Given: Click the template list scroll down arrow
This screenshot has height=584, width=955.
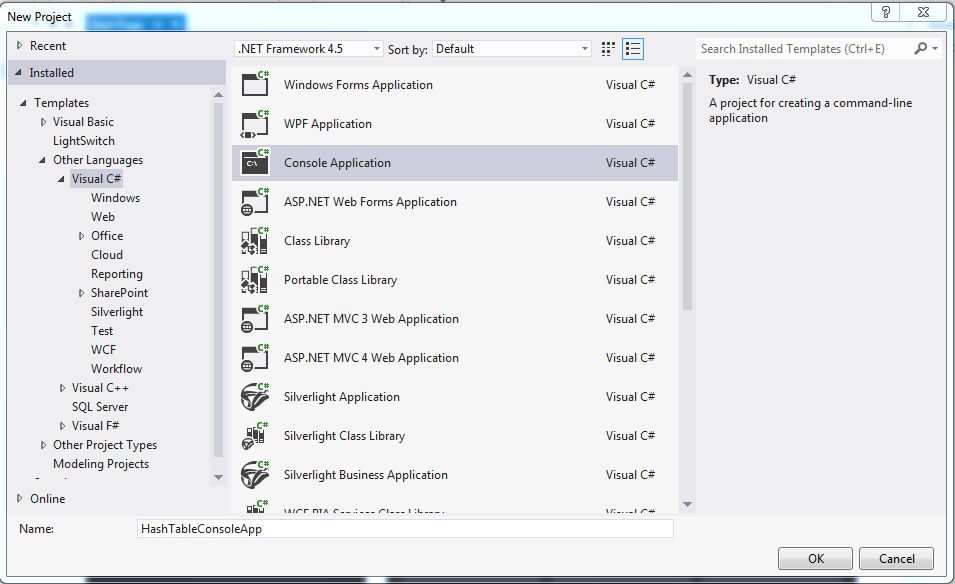Looking at the screenshot, I should tap(687, 504).
